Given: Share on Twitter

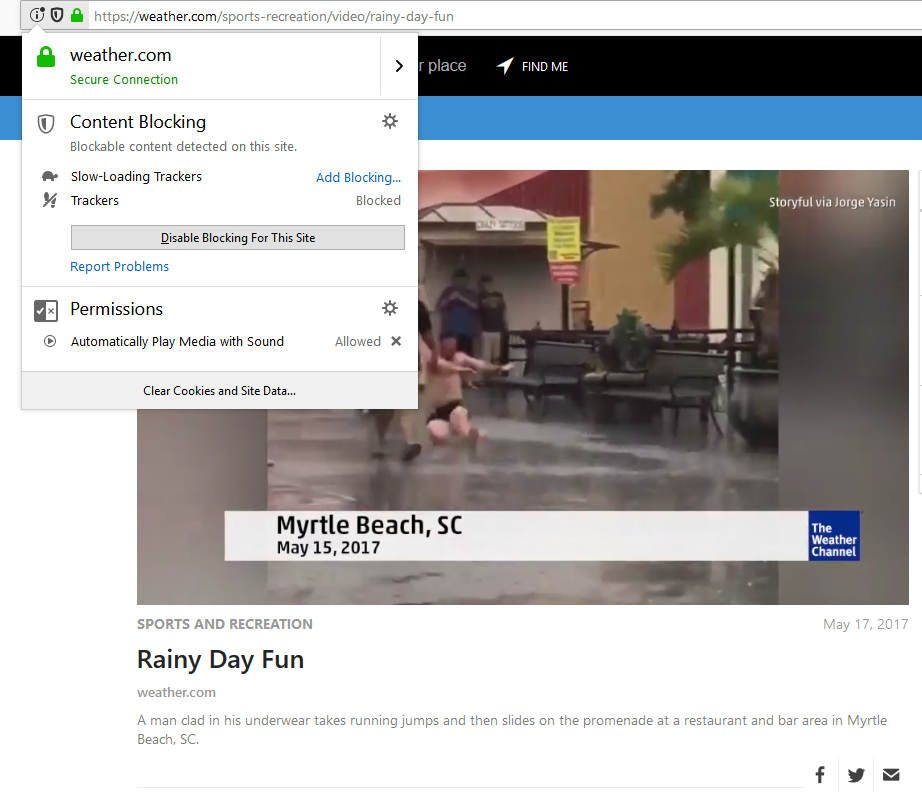Looking at the screenshot, I should pos(856,774).
